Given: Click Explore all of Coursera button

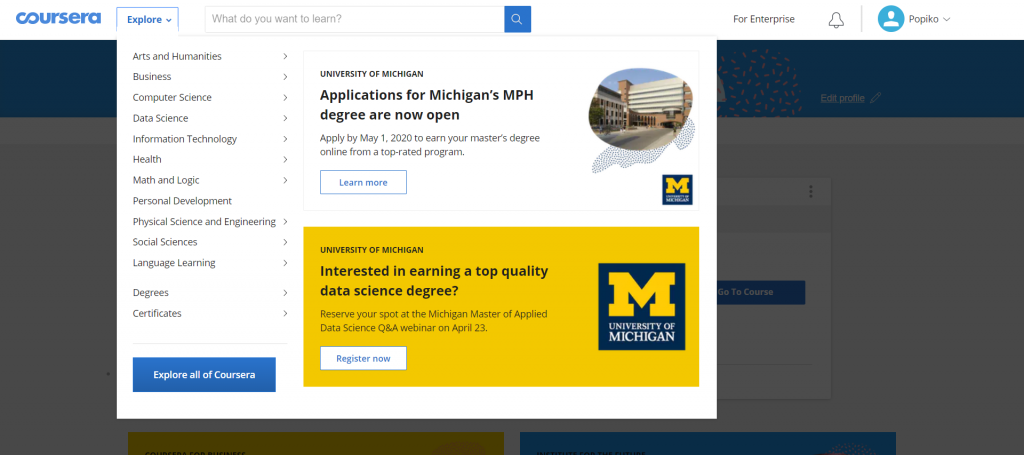Looking at the screenshot, I should coord(204,375).
